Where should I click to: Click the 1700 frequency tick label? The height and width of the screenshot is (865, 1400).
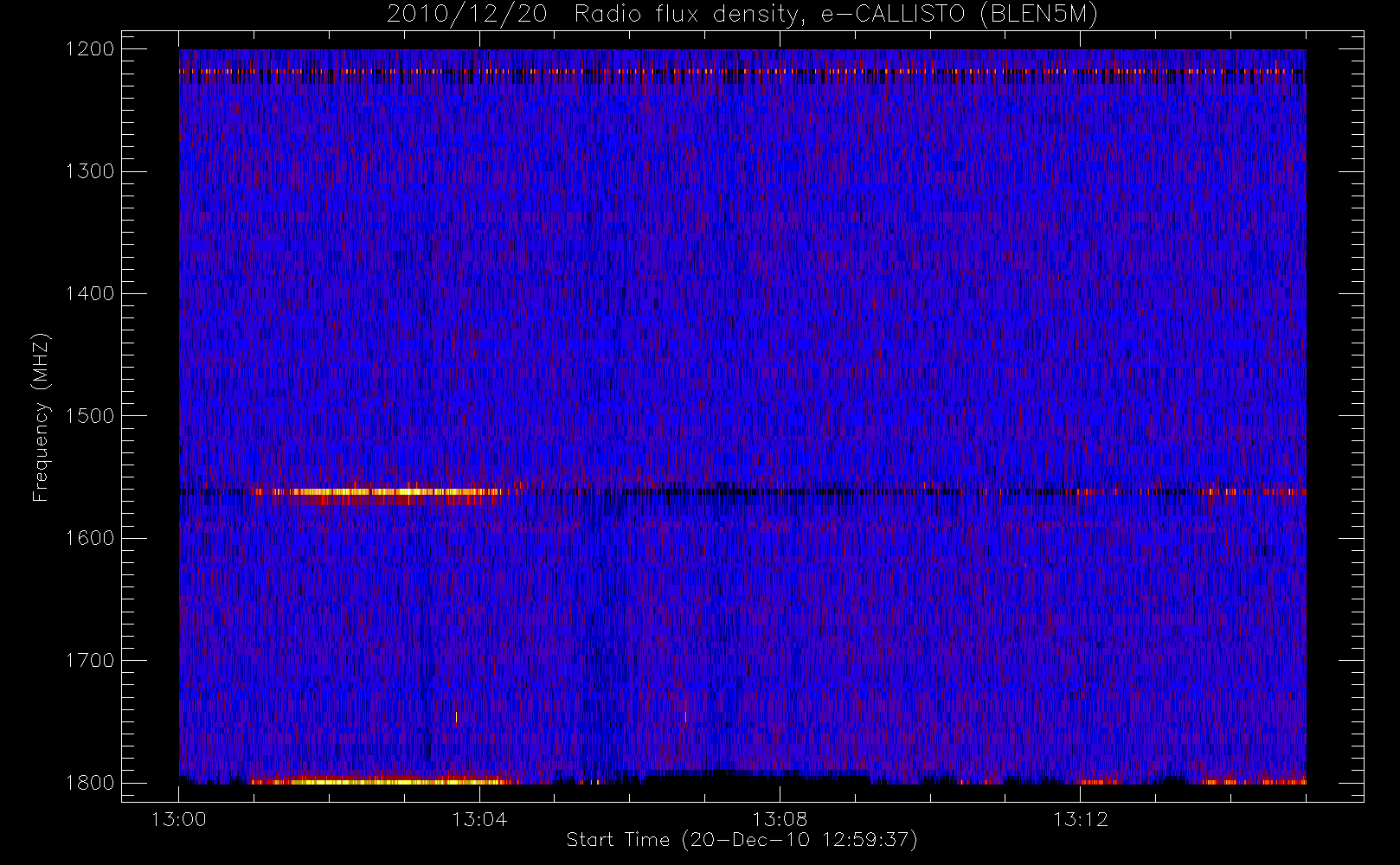(x=90, y=660)
